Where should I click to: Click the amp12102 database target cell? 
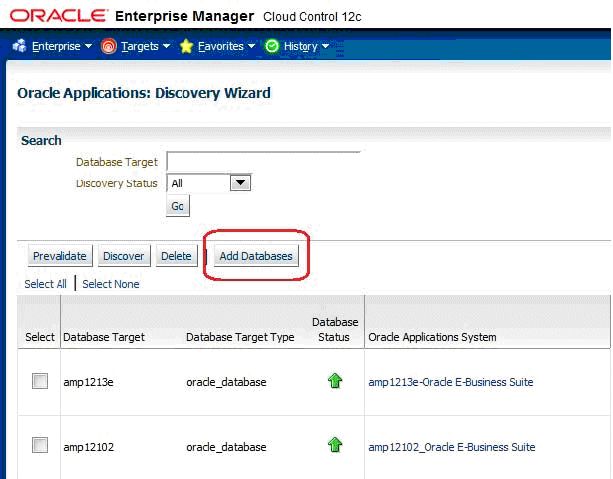[88, 447]
